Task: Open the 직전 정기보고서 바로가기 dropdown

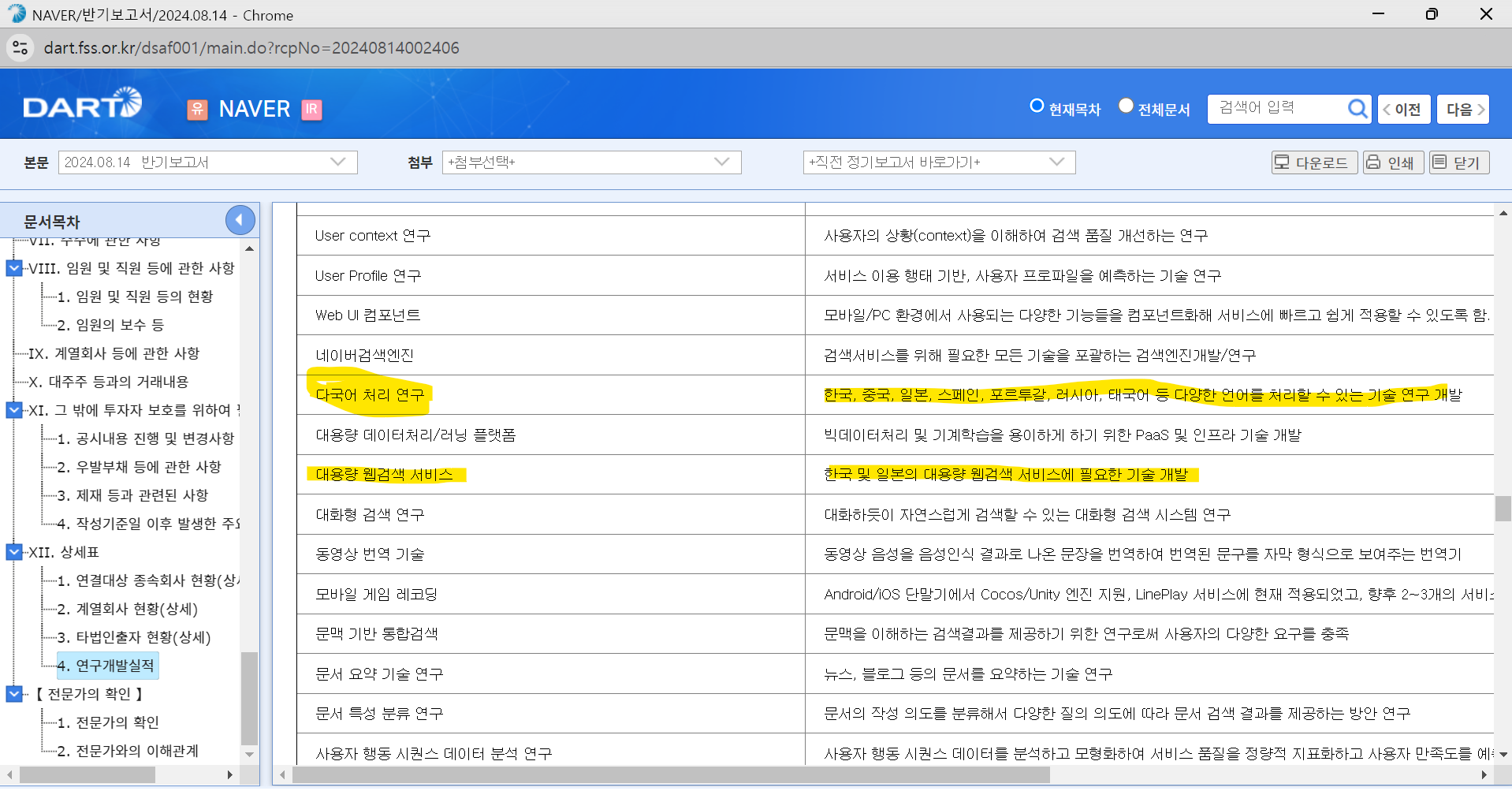Action: (939, 162)
